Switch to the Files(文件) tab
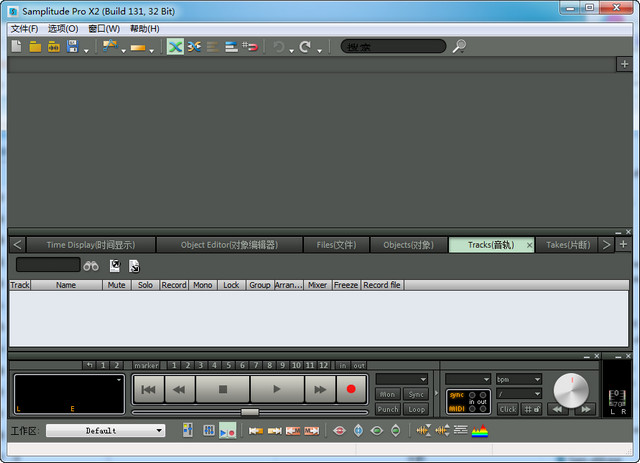 336,245
